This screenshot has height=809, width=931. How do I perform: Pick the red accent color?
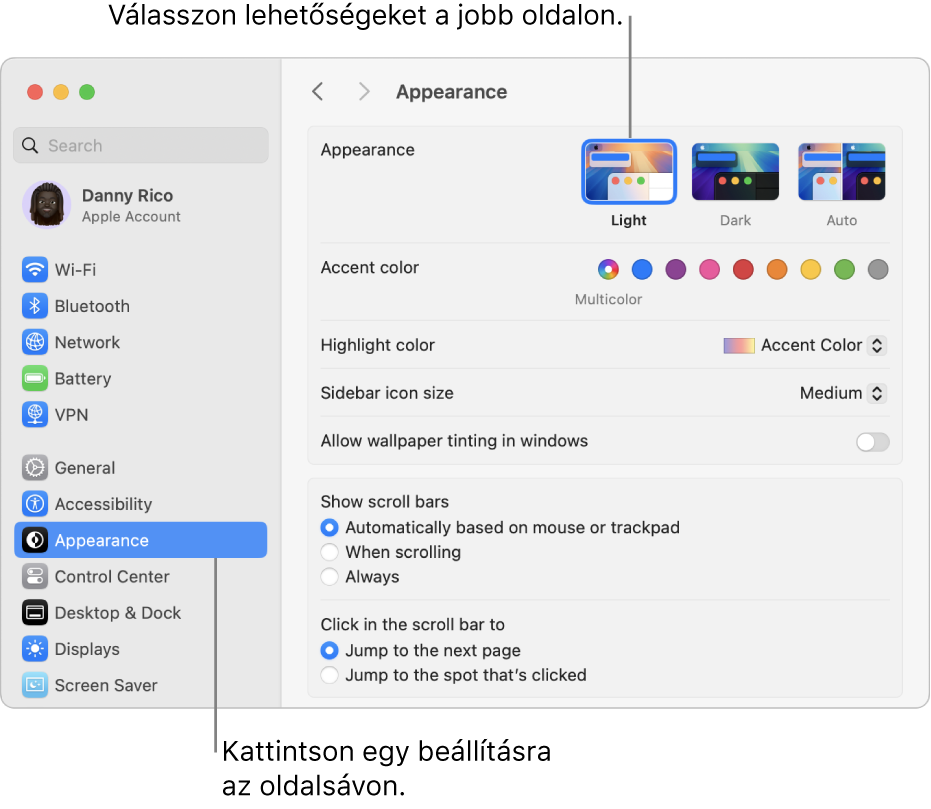point(743,269)
